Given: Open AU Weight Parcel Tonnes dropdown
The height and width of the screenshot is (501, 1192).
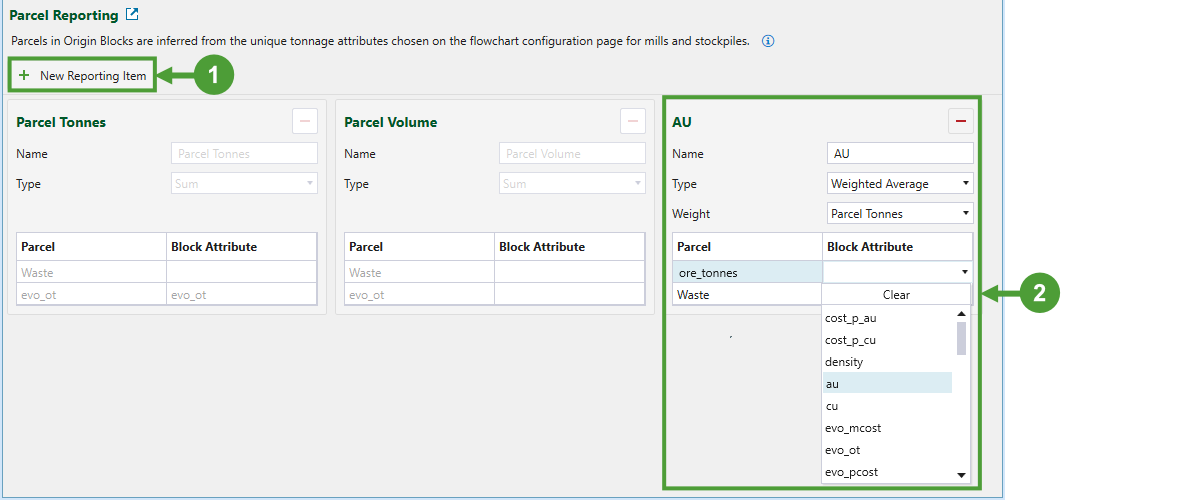Looking at the screenshot, I should click(x=900, y=214).
